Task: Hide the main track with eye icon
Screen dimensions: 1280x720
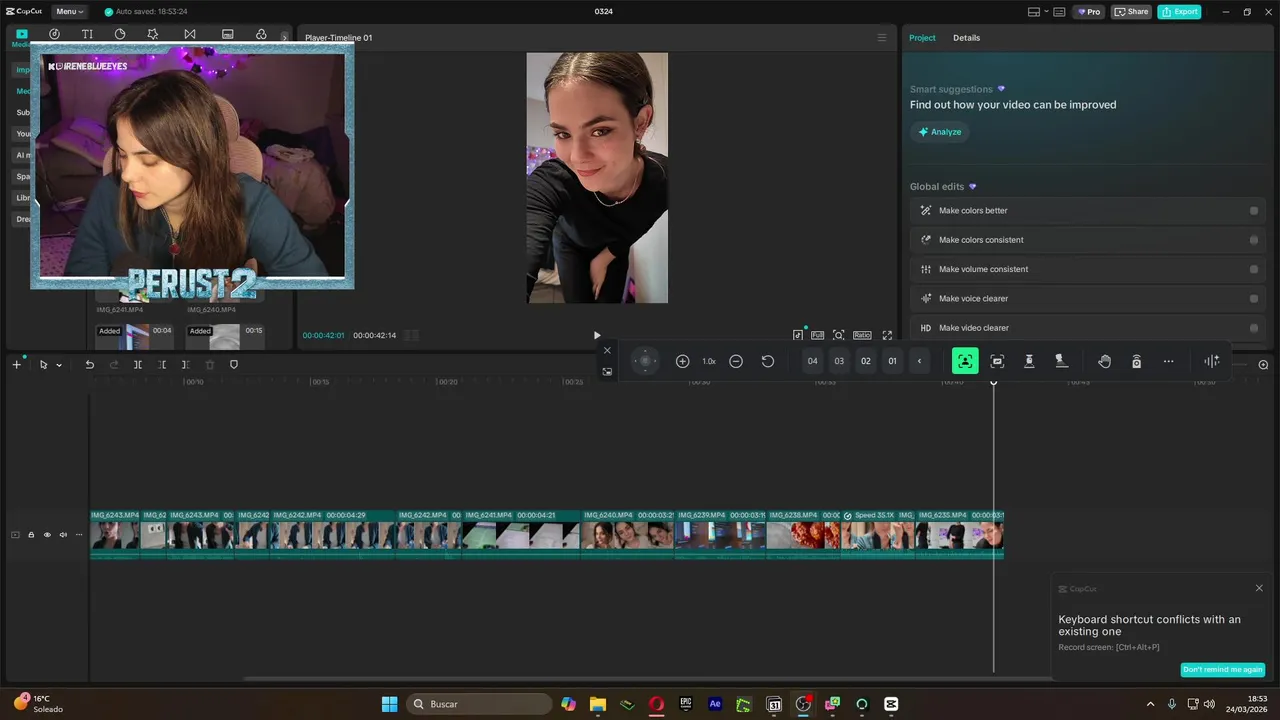Action: 47,535
